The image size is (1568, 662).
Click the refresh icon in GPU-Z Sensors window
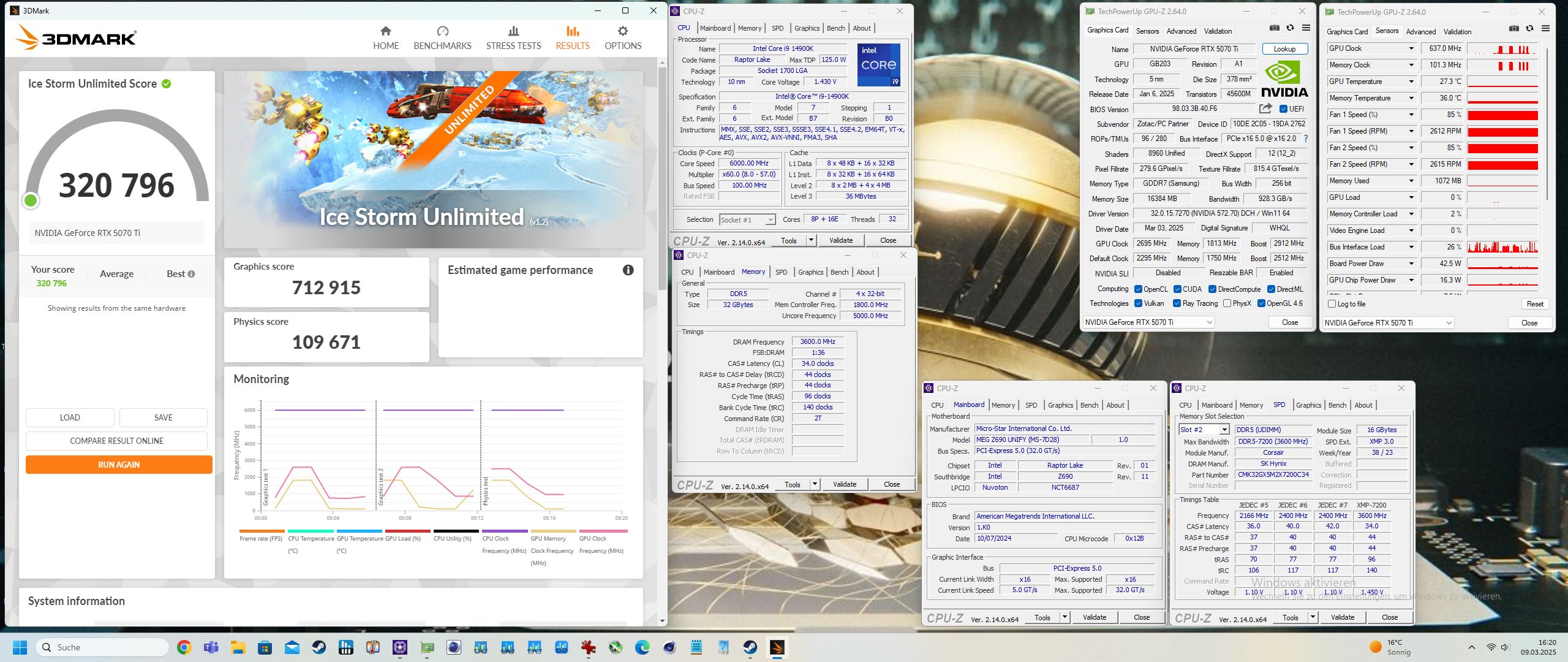click(x=1529, y=29)
